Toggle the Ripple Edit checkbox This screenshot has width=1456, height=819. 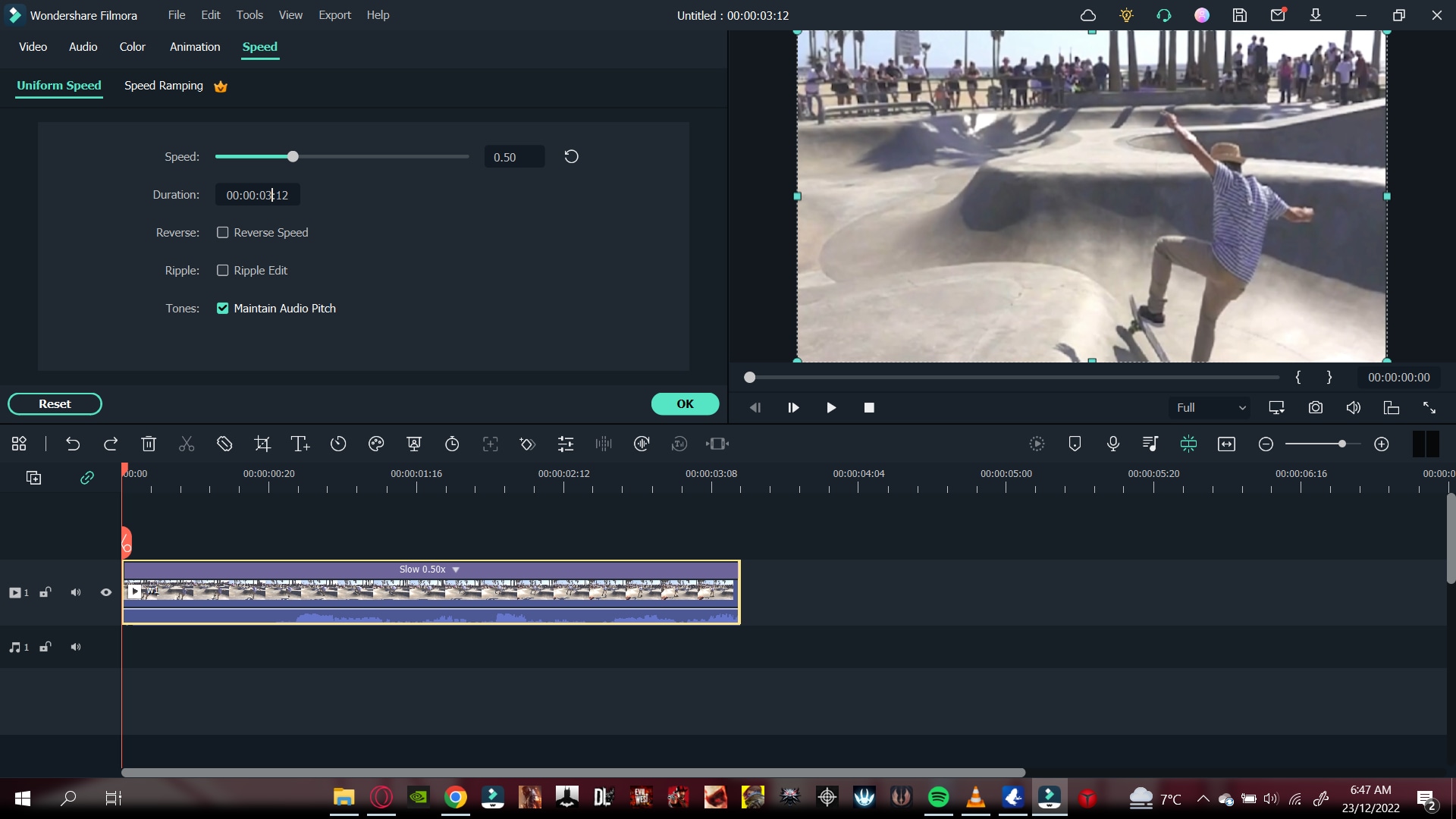pos(223,270)
